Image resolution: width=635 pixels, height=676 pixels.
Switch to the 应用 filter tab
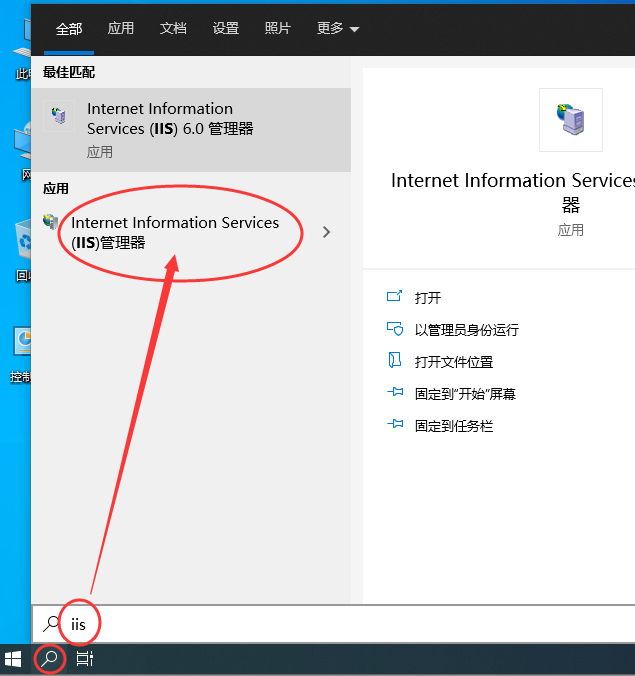coord(120,28)
